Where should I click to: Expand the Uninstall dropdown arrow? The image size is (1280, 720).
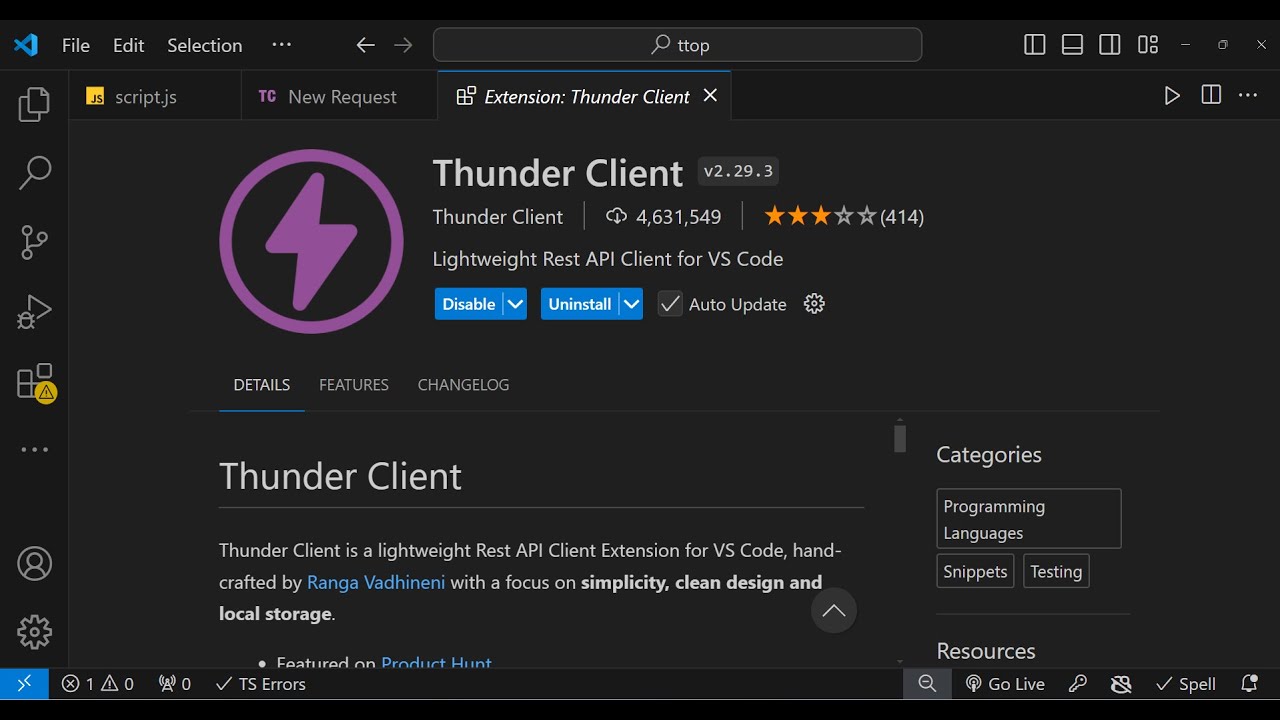point(631,304)
